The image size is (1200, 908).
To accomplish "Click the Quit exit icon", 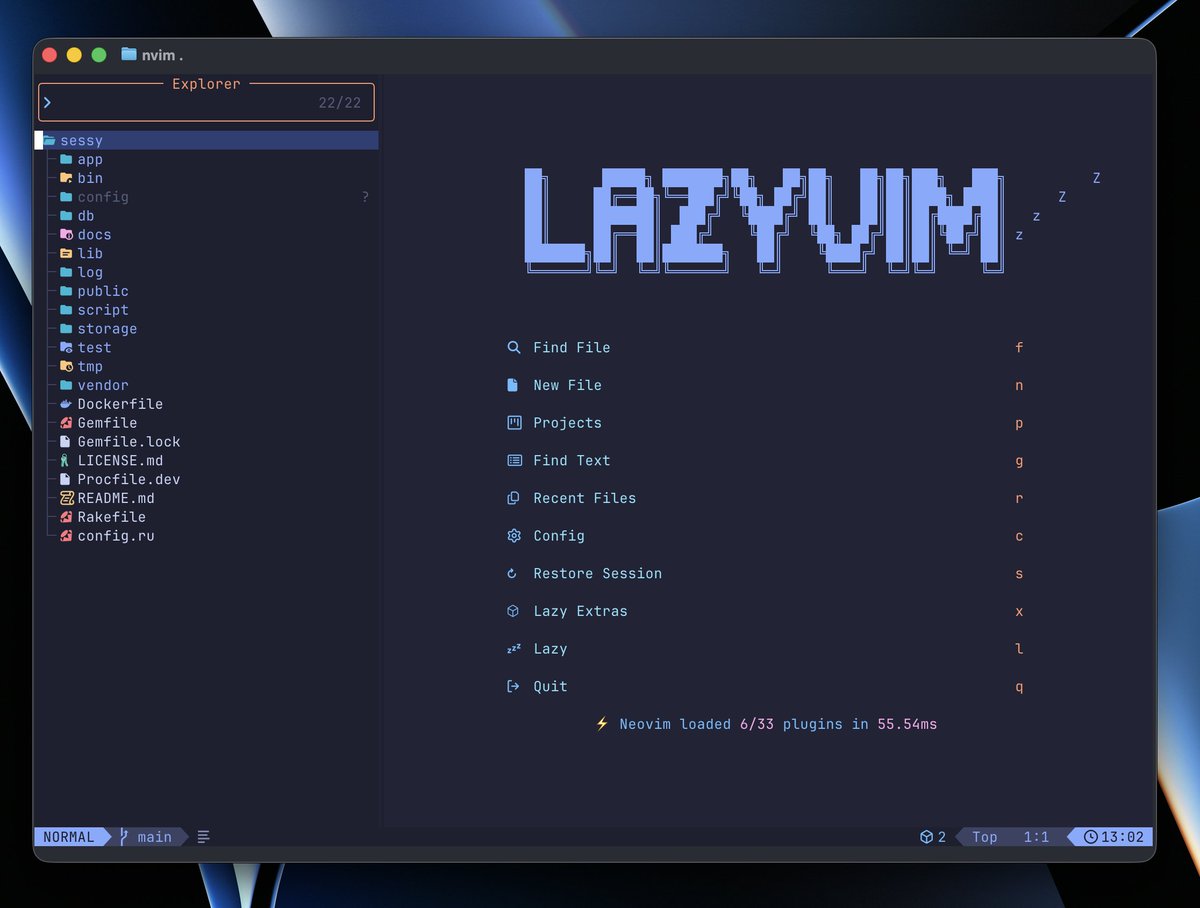I will pyautogui.click(x=514, y=687).
